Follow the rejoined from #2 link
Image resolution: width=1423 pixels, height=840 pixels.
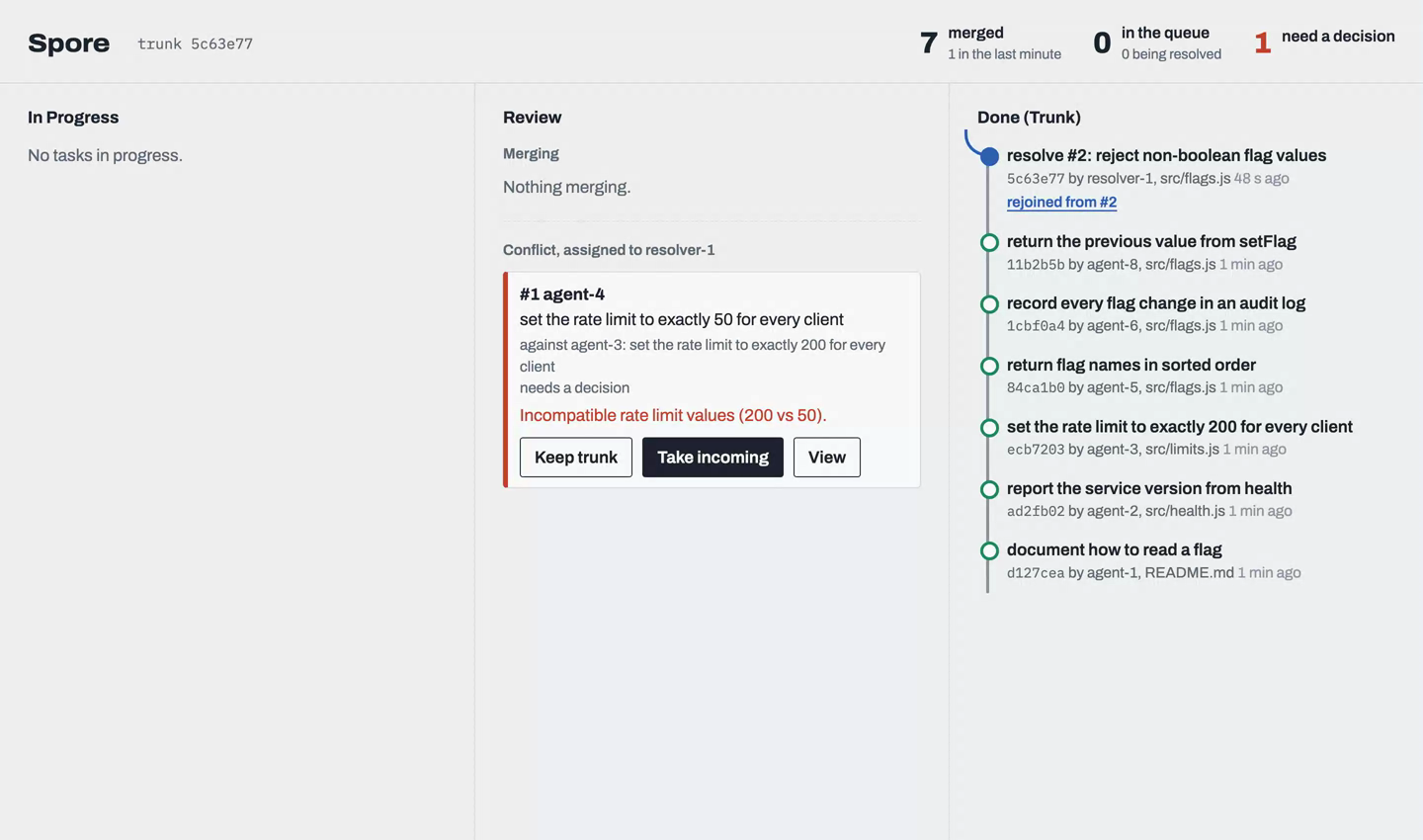pos(1061,202)
